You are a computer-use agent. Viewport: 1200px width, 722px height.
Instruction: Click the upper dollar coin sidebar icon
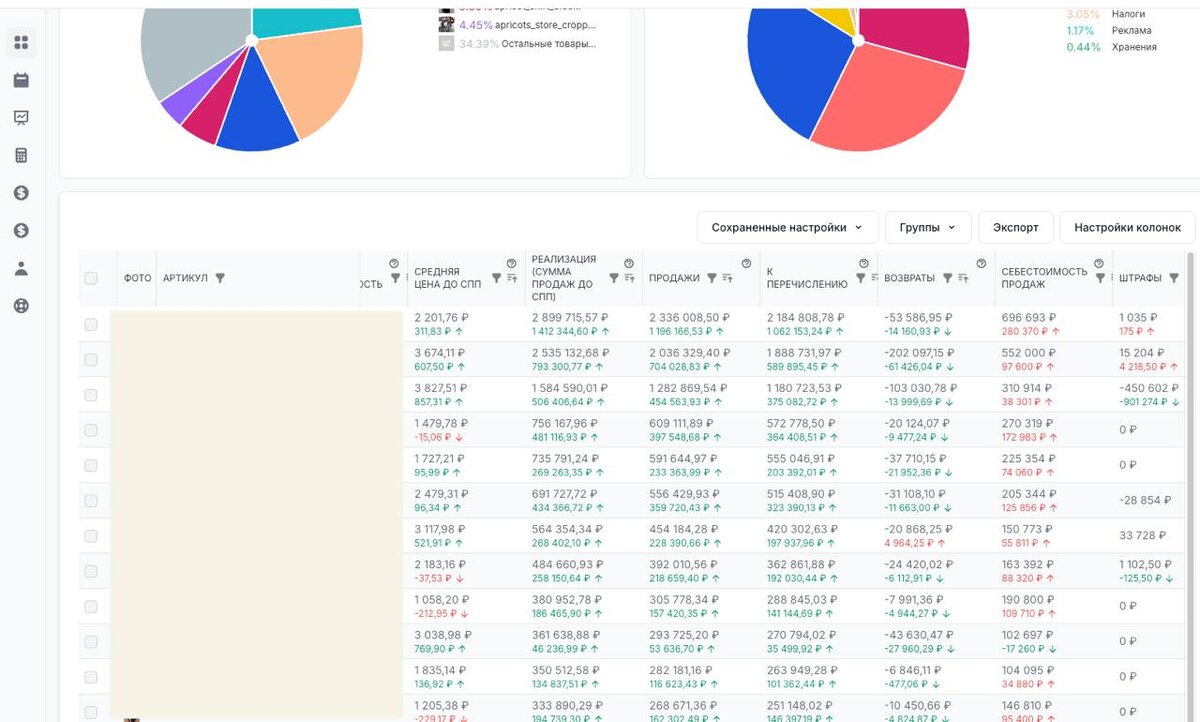click(21, 193)
